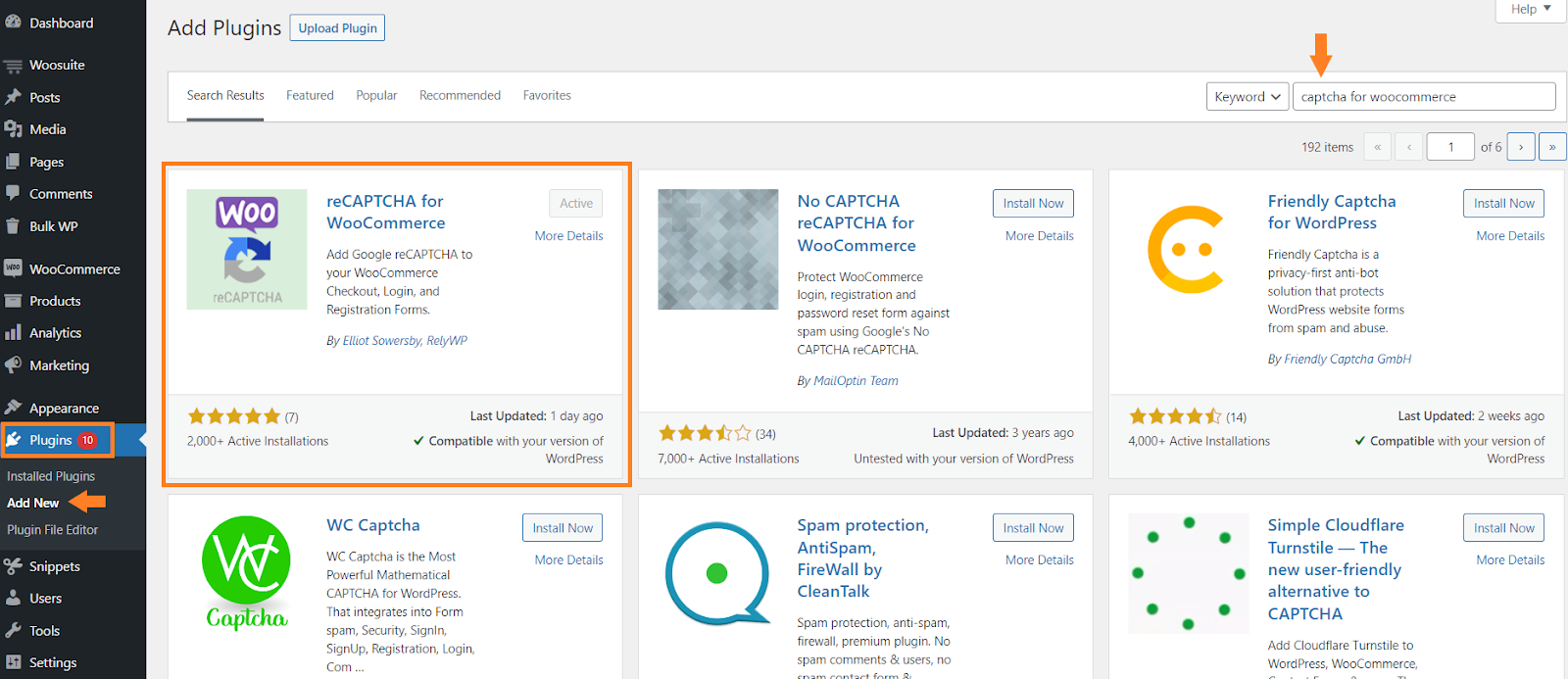Click the Pages icon in the sidebar
This screenshot has height=679, width=1568.
click(13, 162)
